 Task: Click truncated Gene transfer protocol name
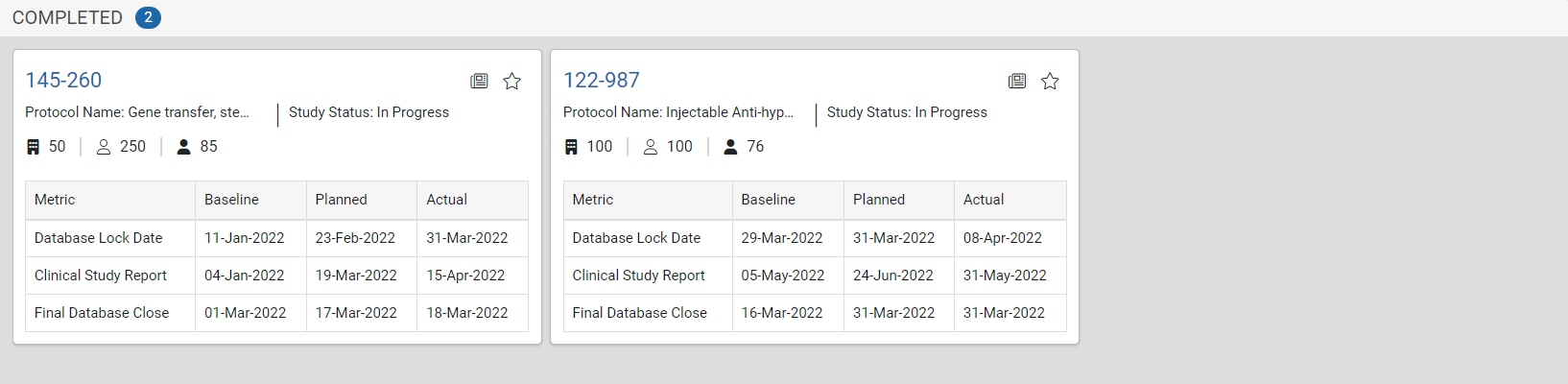137,112
